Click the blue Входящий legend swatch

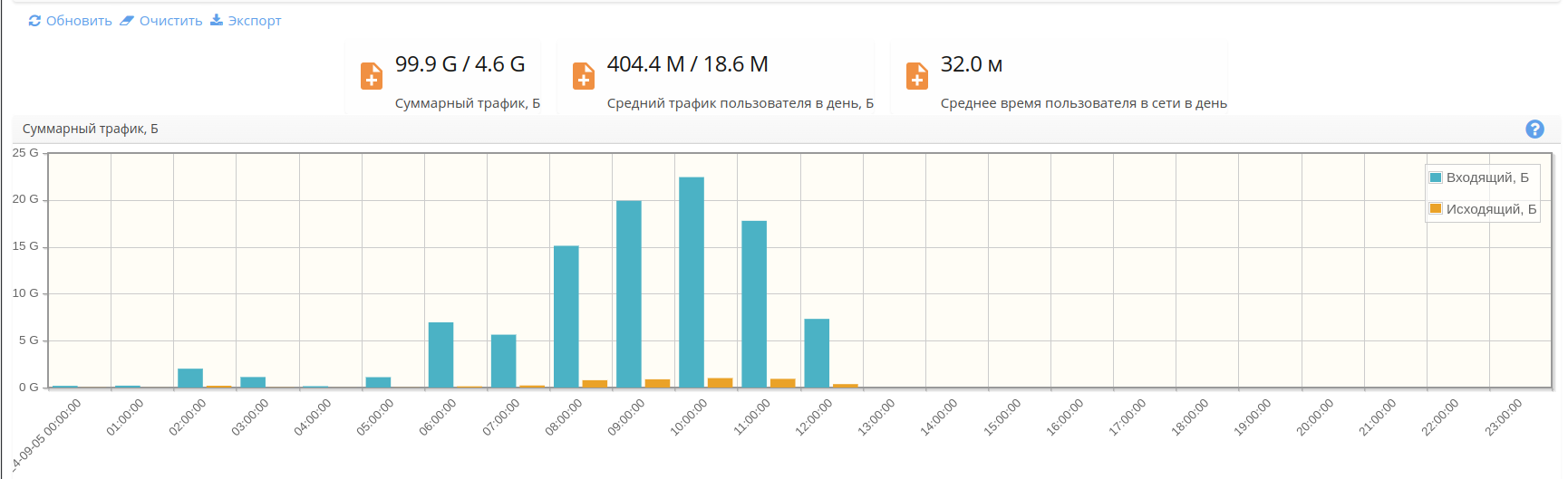(x=1436, y=177)
